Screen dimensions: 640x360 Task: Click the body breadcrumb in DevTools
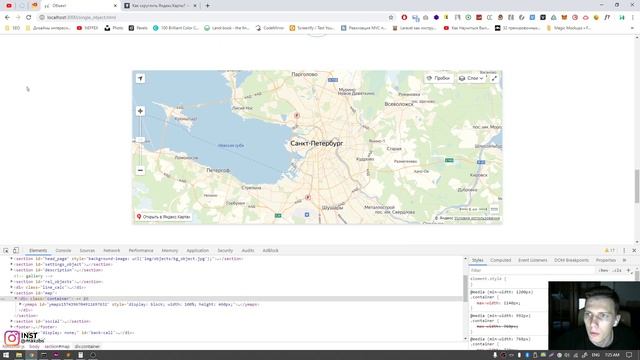(x=34, y=347)
